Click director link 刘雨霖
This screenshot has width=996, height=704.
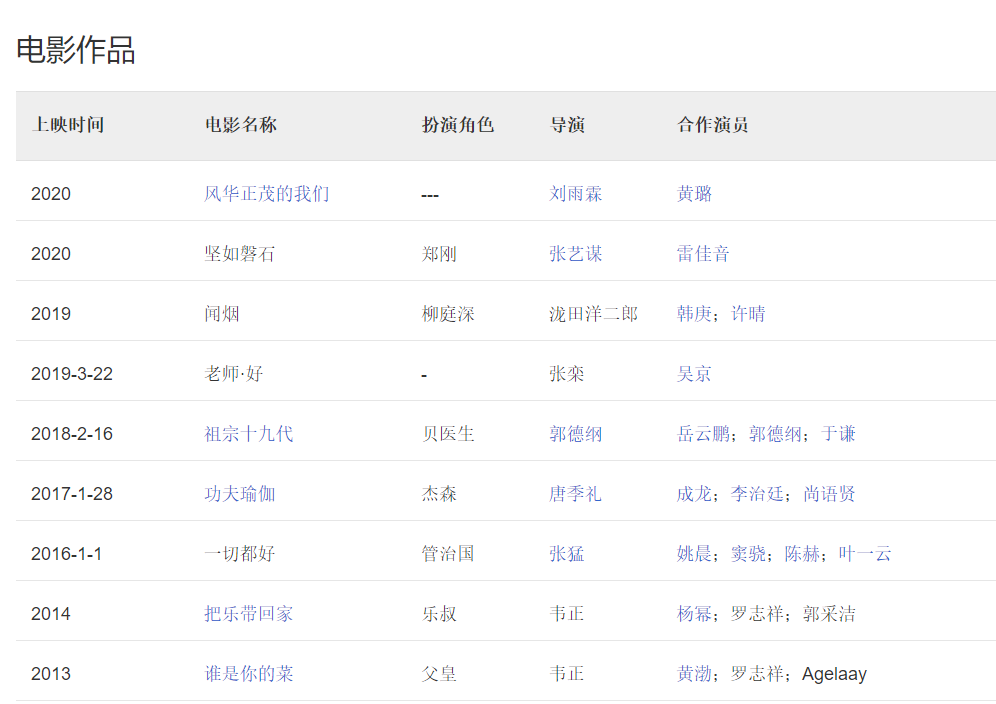[575, 194]
